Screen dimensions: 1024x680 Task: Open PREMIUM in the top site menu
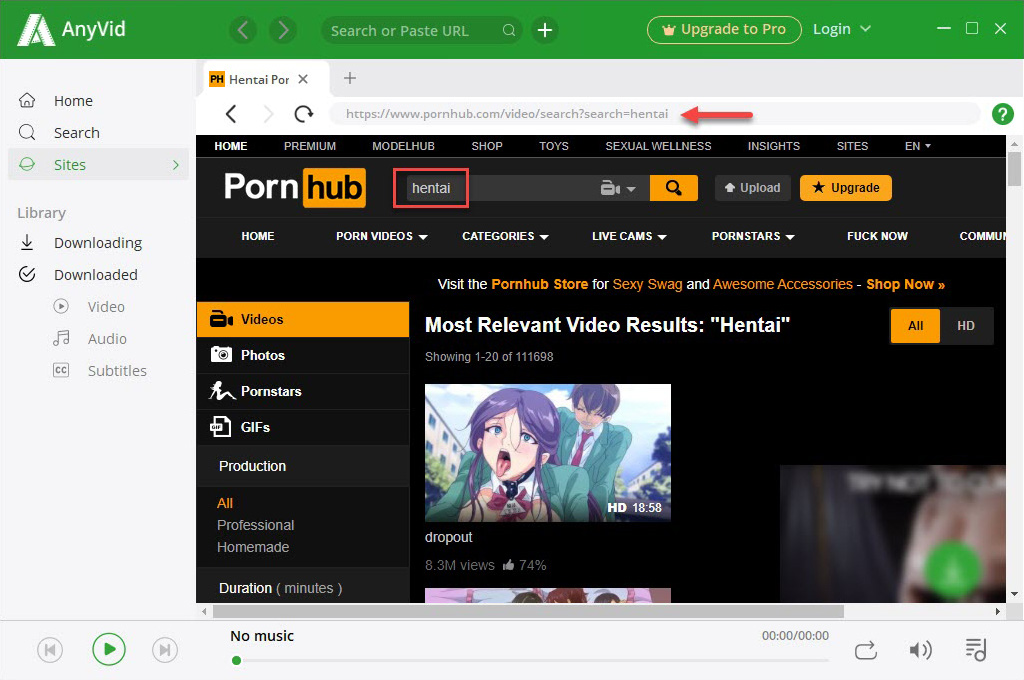[x=310, y=146]
